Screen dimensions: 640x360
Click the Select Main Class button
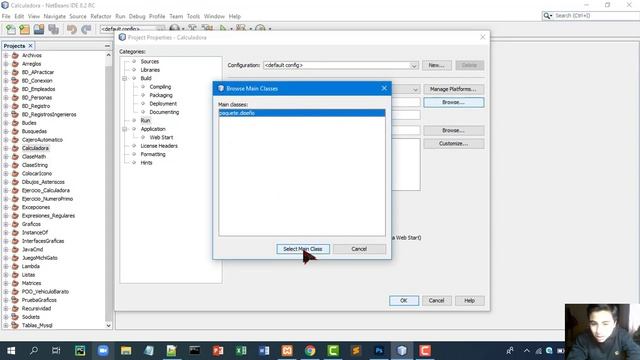point(303,249)
